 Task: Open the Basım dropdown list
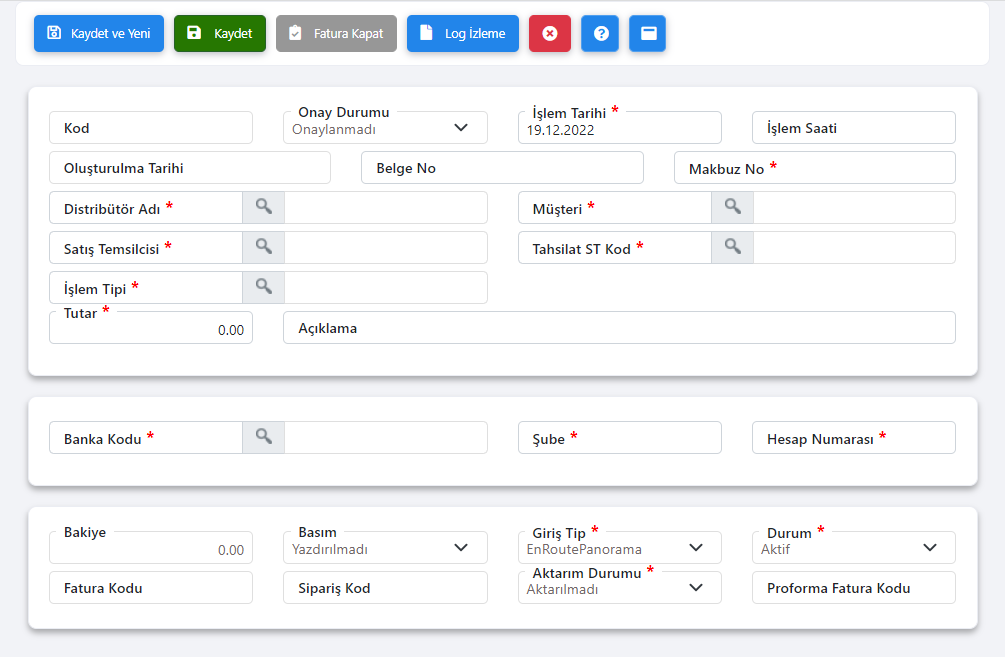(x=461, y=548)
